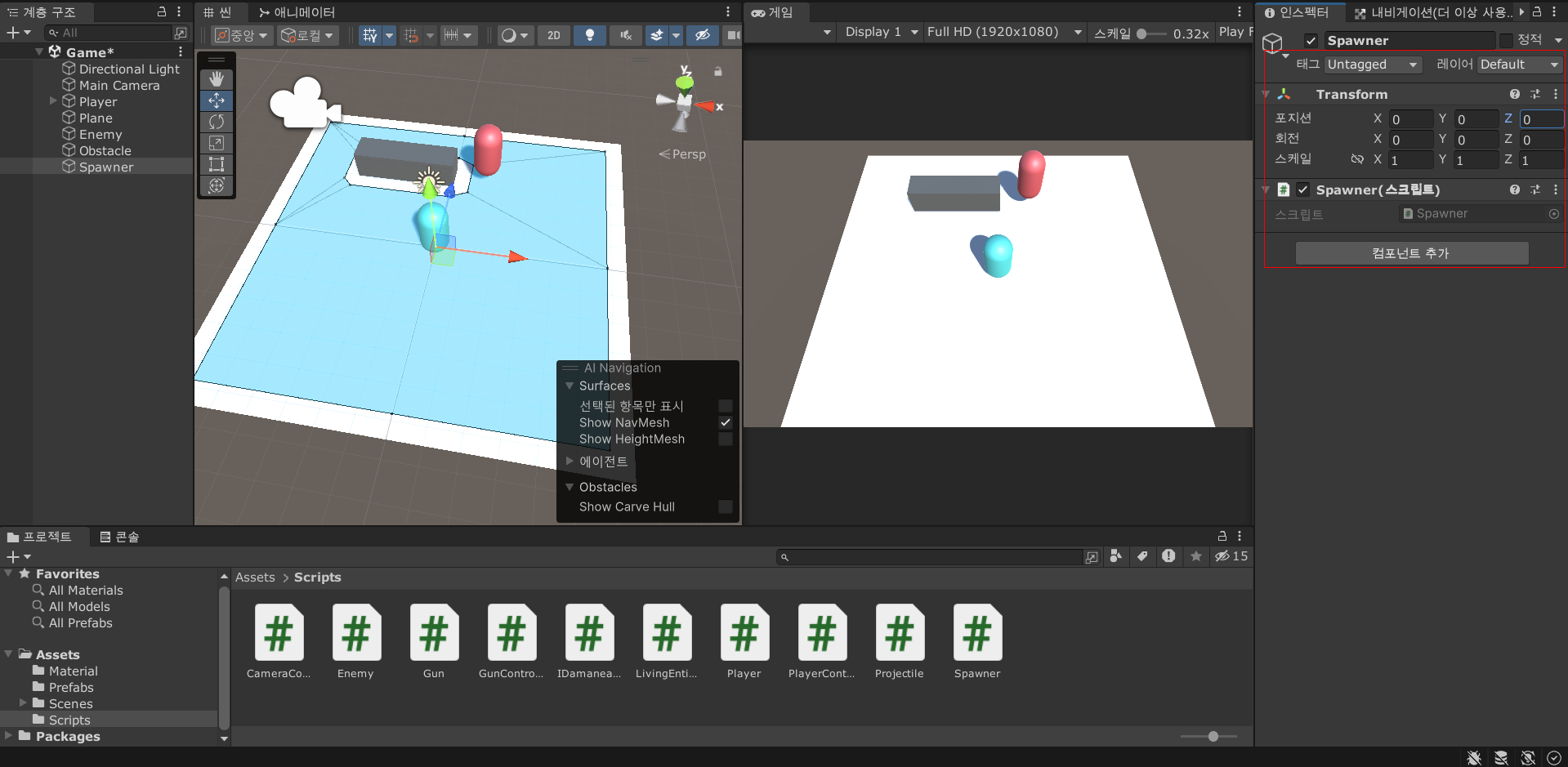The image size is (1568, 767).
Task: Select the Rect tool
Action: [x=217, y=164]
